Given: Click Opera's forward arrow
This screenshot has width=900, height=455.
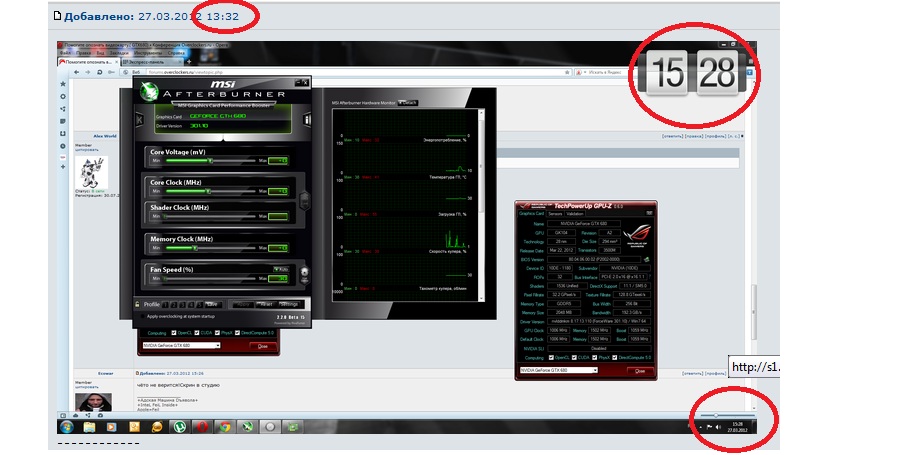Looking at the screenshot, I should pyautogui.click(x=87, y=72).
